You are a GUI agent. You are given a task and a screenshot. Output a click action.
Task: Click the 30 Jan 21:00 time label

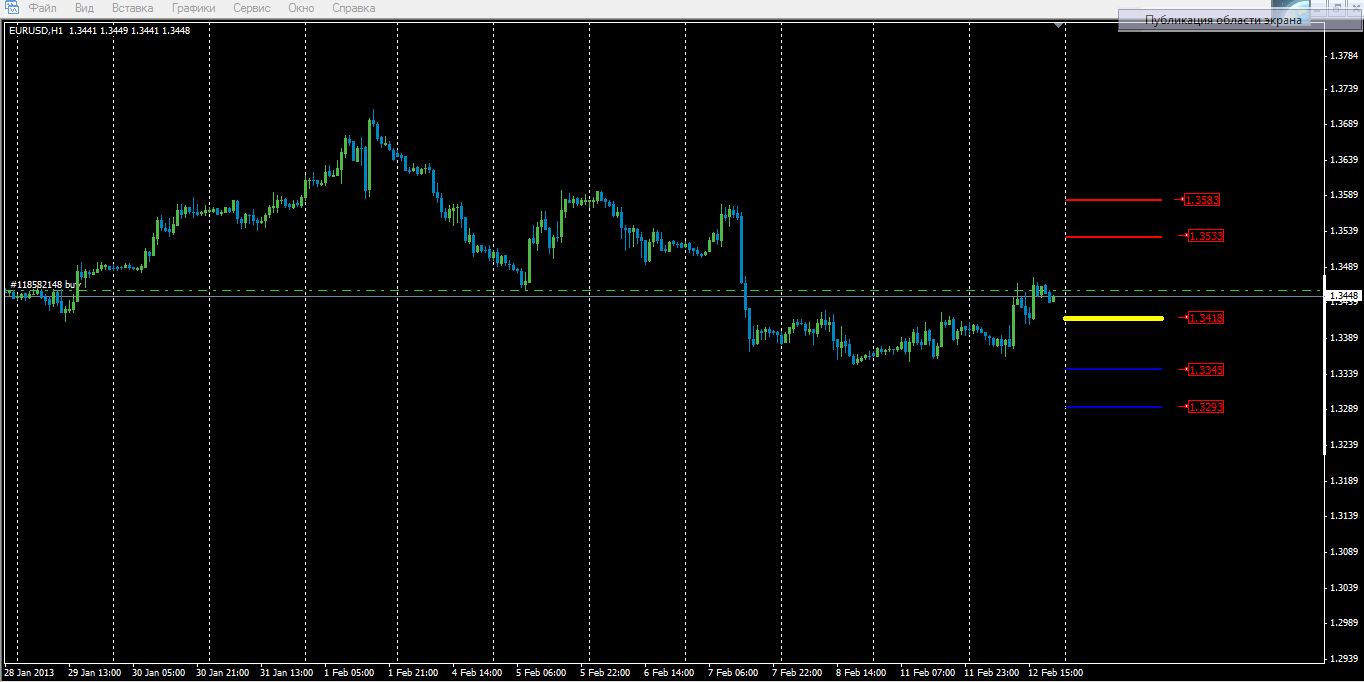tap(223, 673)
